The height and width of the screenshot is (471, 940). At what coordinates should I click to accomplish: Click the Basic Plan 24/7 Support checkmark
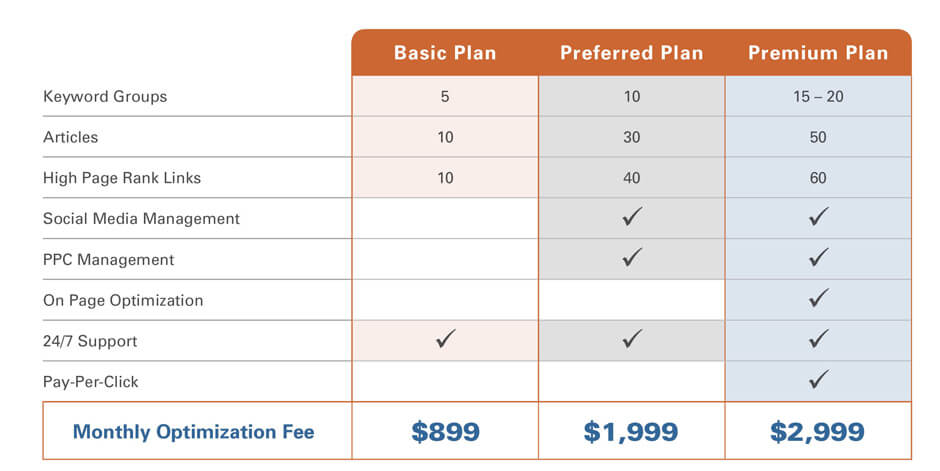coord(445,339)
